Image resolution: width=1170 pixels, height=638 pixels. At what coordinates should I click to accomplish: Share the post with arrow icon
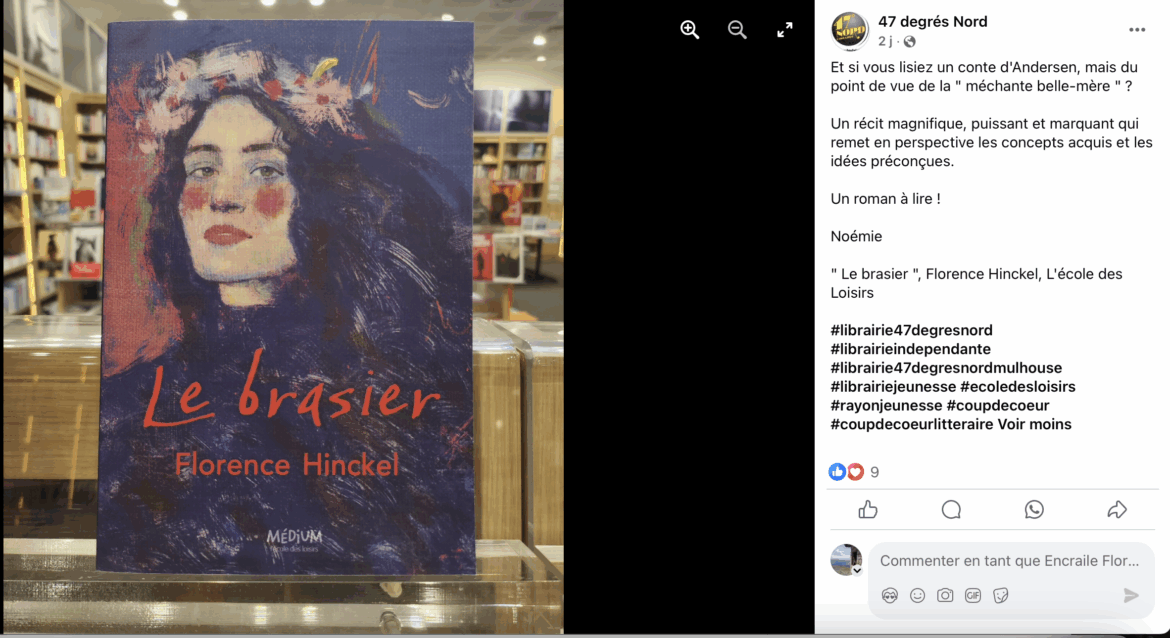tap(1117, 510)
